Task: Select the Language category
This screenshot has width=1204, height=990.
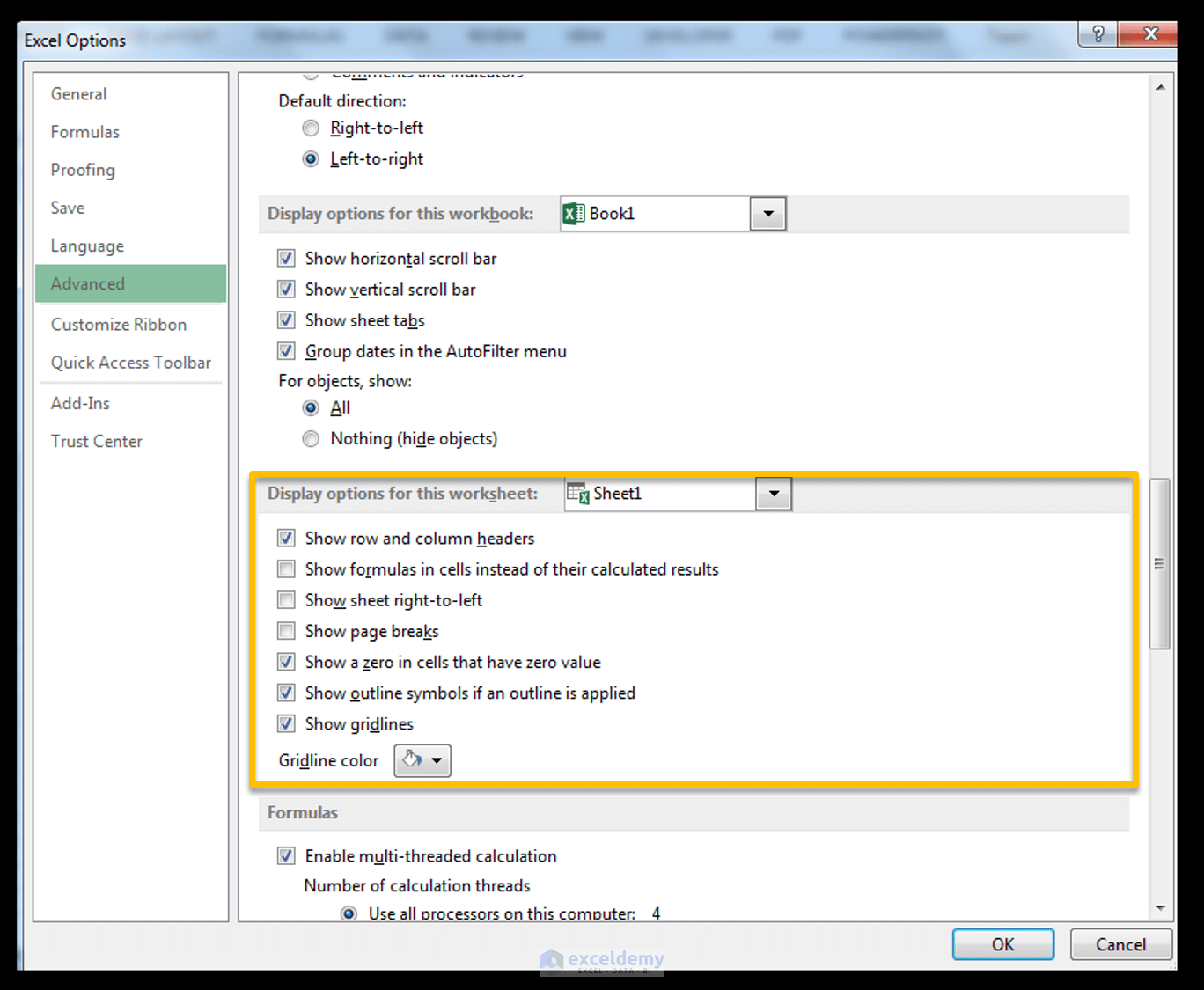Action: (x=130, y=246)
